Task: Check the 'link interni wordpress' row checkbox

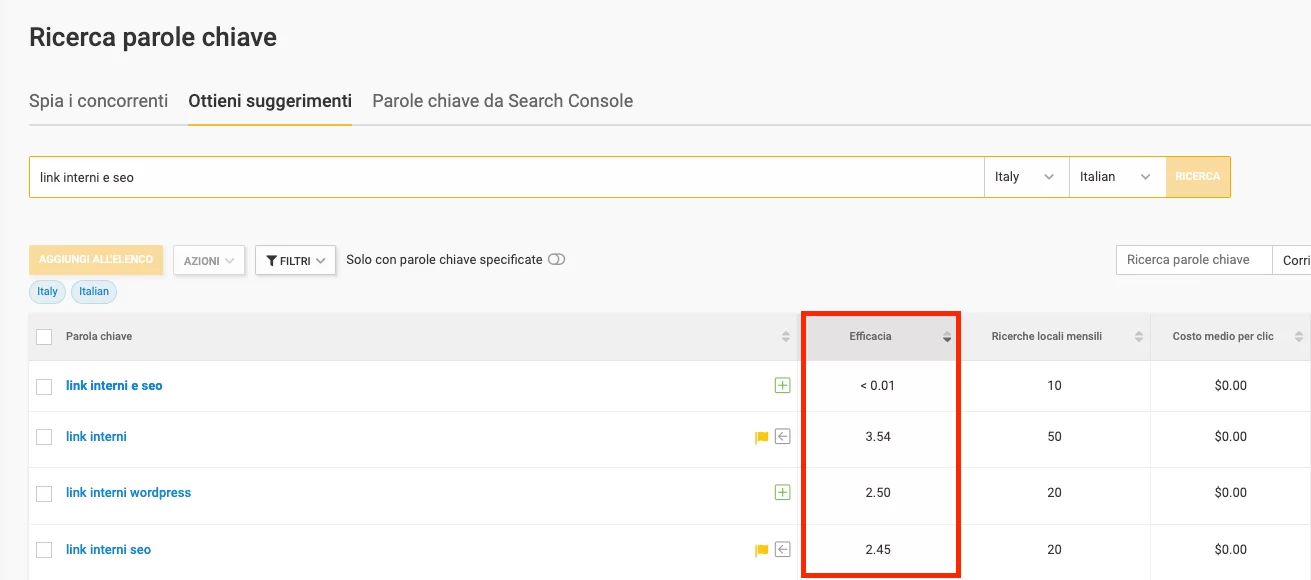Action: coord(44,493)
